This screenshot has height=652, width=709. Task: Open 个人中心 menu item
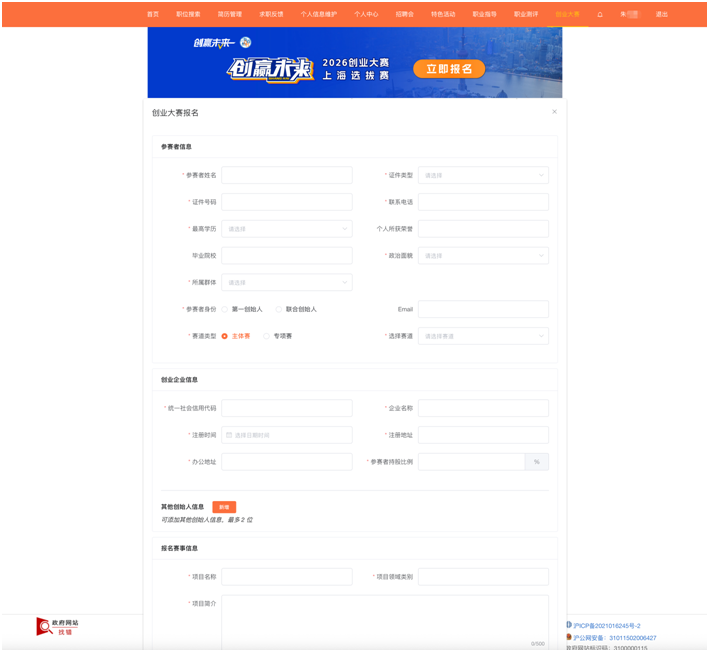pyautogui.click(x=365, y=15)
